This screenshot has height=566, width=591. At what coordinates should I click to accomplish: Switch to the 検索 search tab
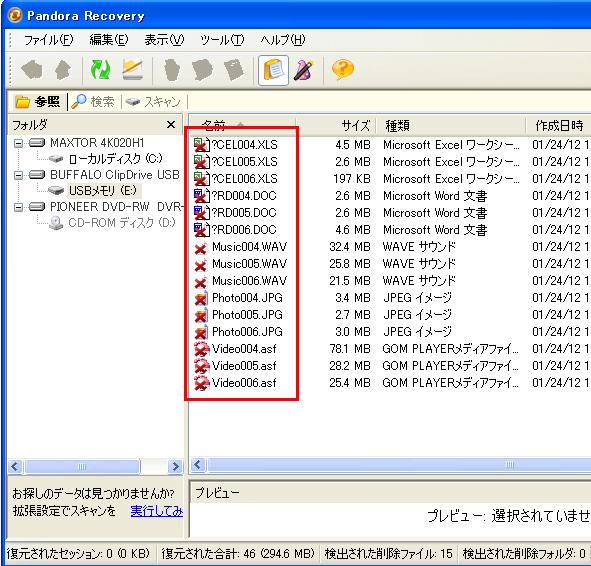[x=93, y=102]
